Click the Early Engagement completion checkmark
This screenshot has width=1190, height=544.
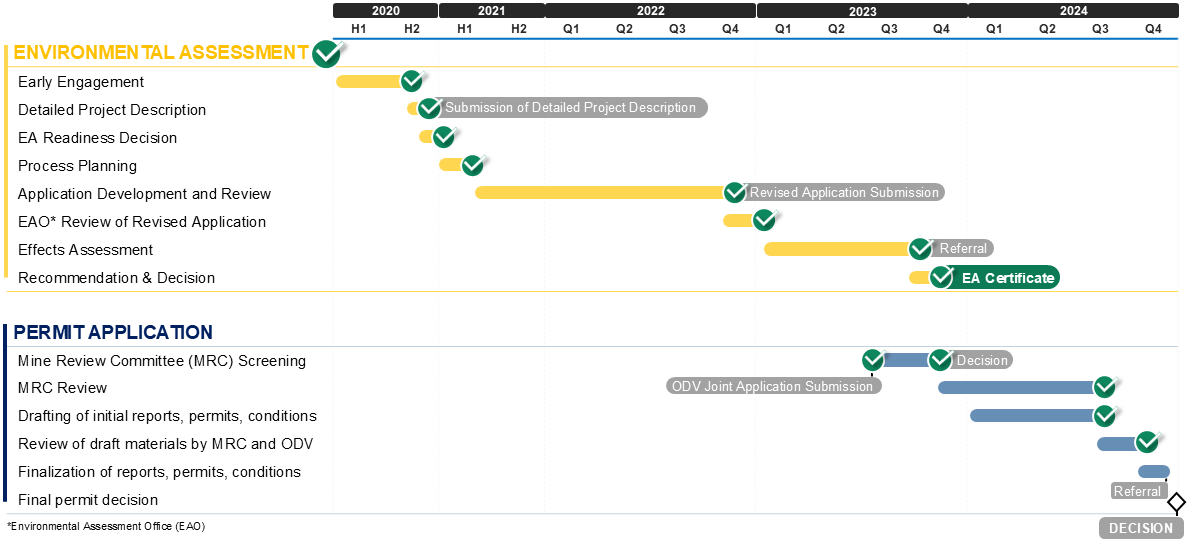click(x=412, y=81)
